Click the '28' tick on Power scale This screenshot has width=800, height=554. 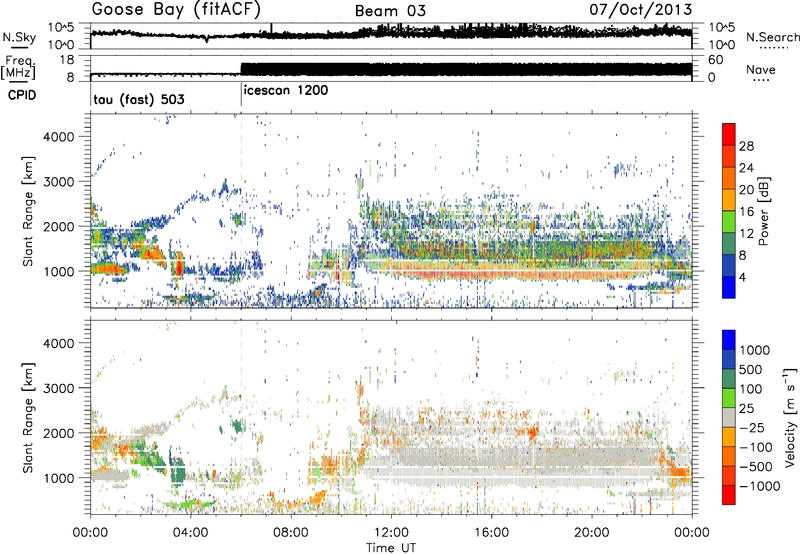coord(746,146)
